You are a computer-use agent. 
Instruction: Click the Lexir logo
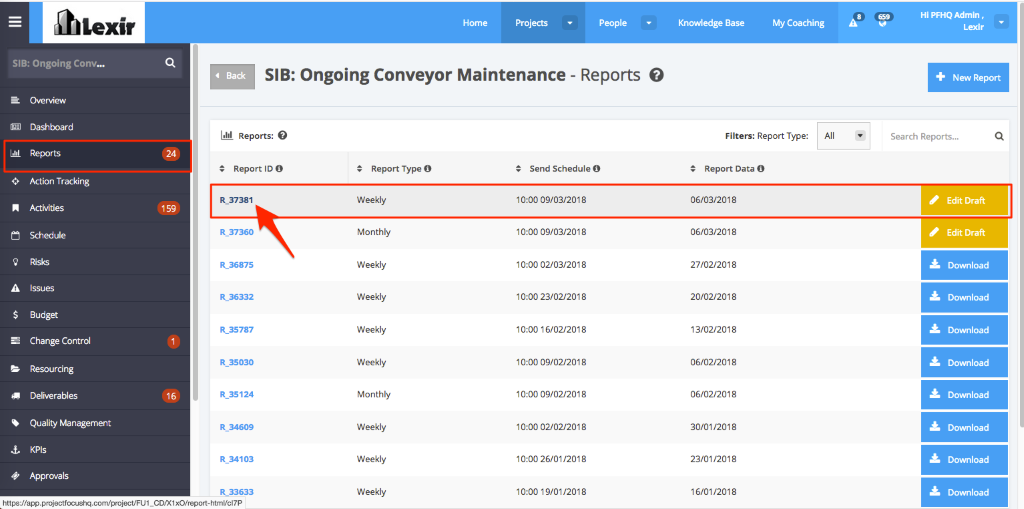[x=94, y=23]
